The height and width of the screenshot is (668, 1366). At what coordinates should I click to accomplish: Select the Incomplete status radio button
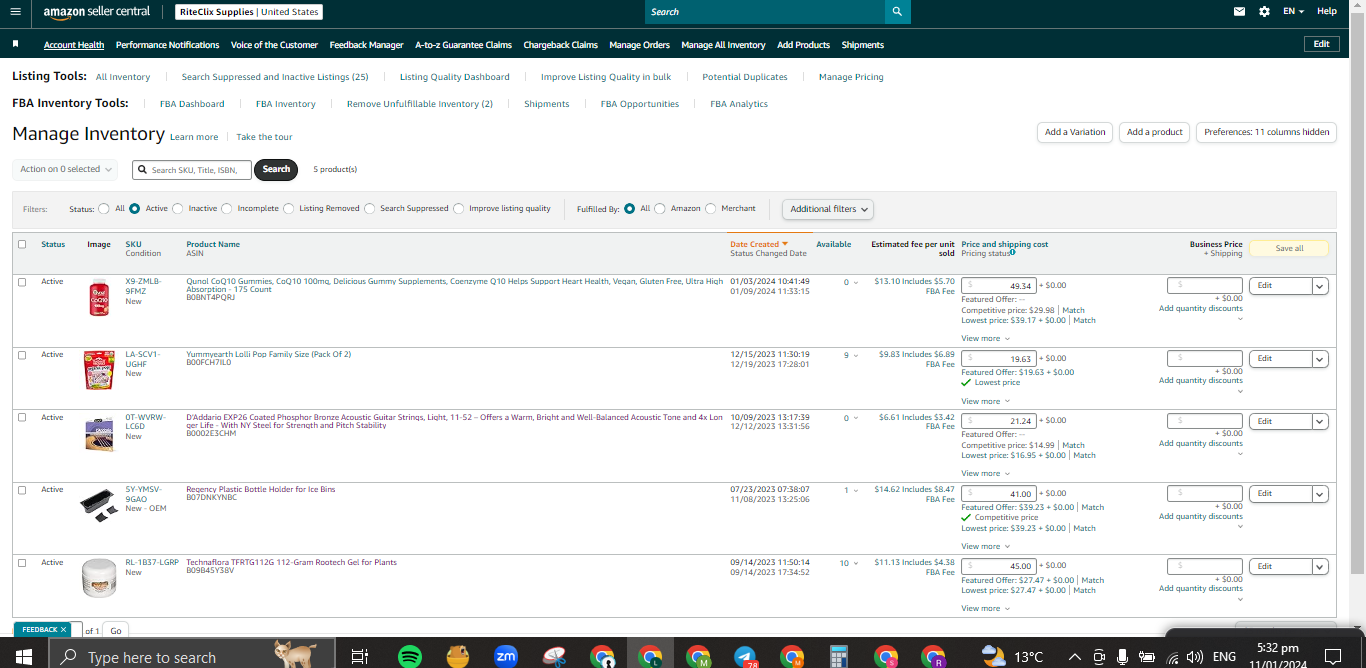(227, 209)
